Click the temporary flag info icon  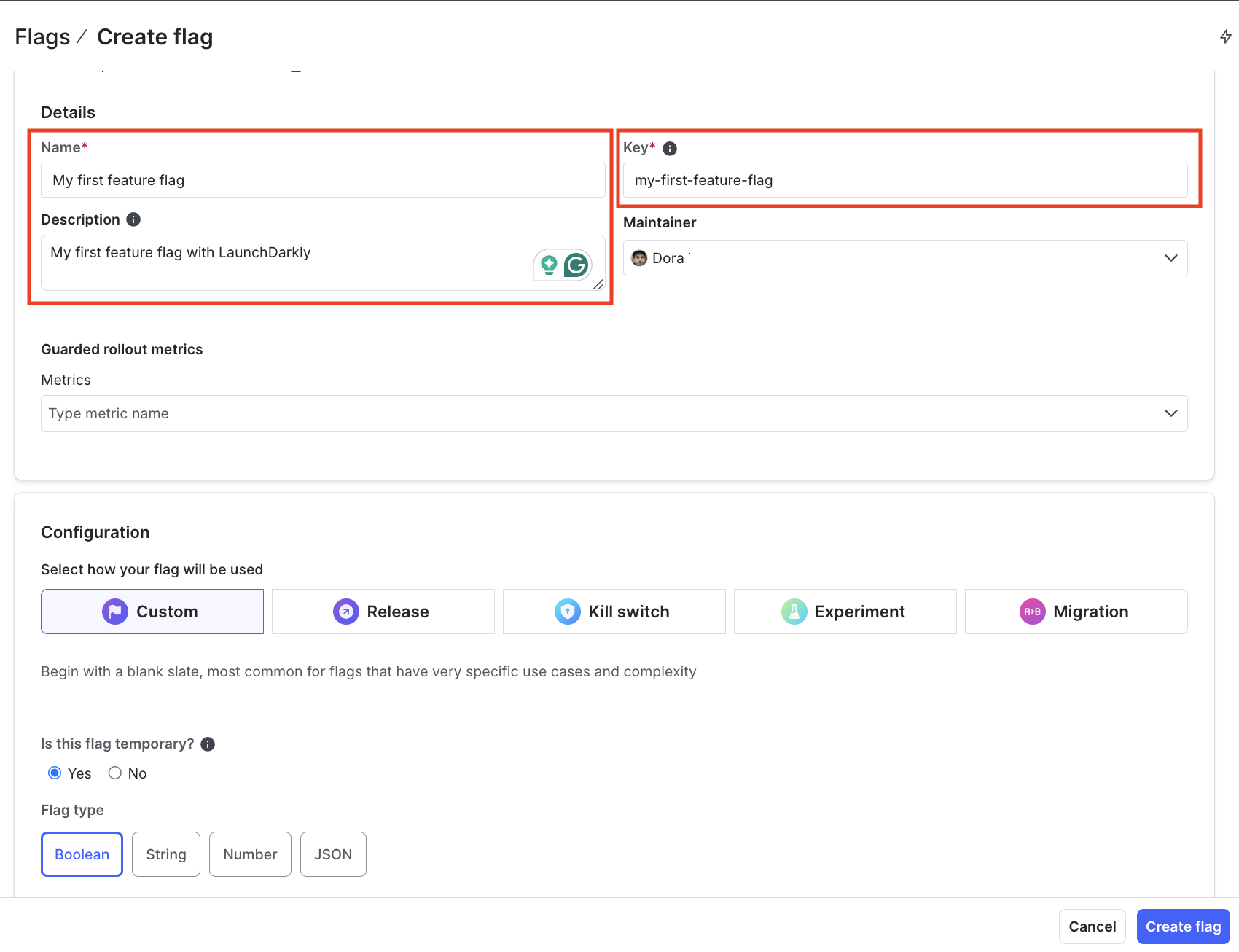[x=207, y=744]
